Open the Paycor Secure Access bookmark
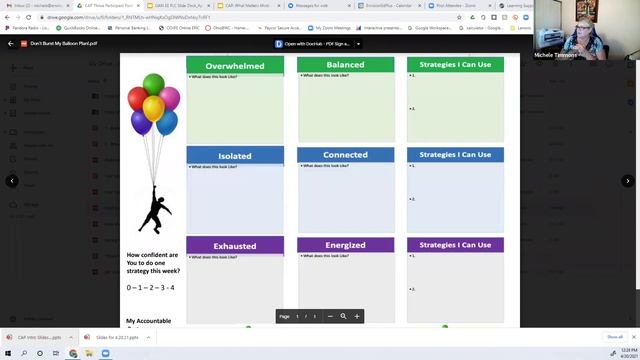The height and width of the screenshot is (360, 640). (280, 28)
